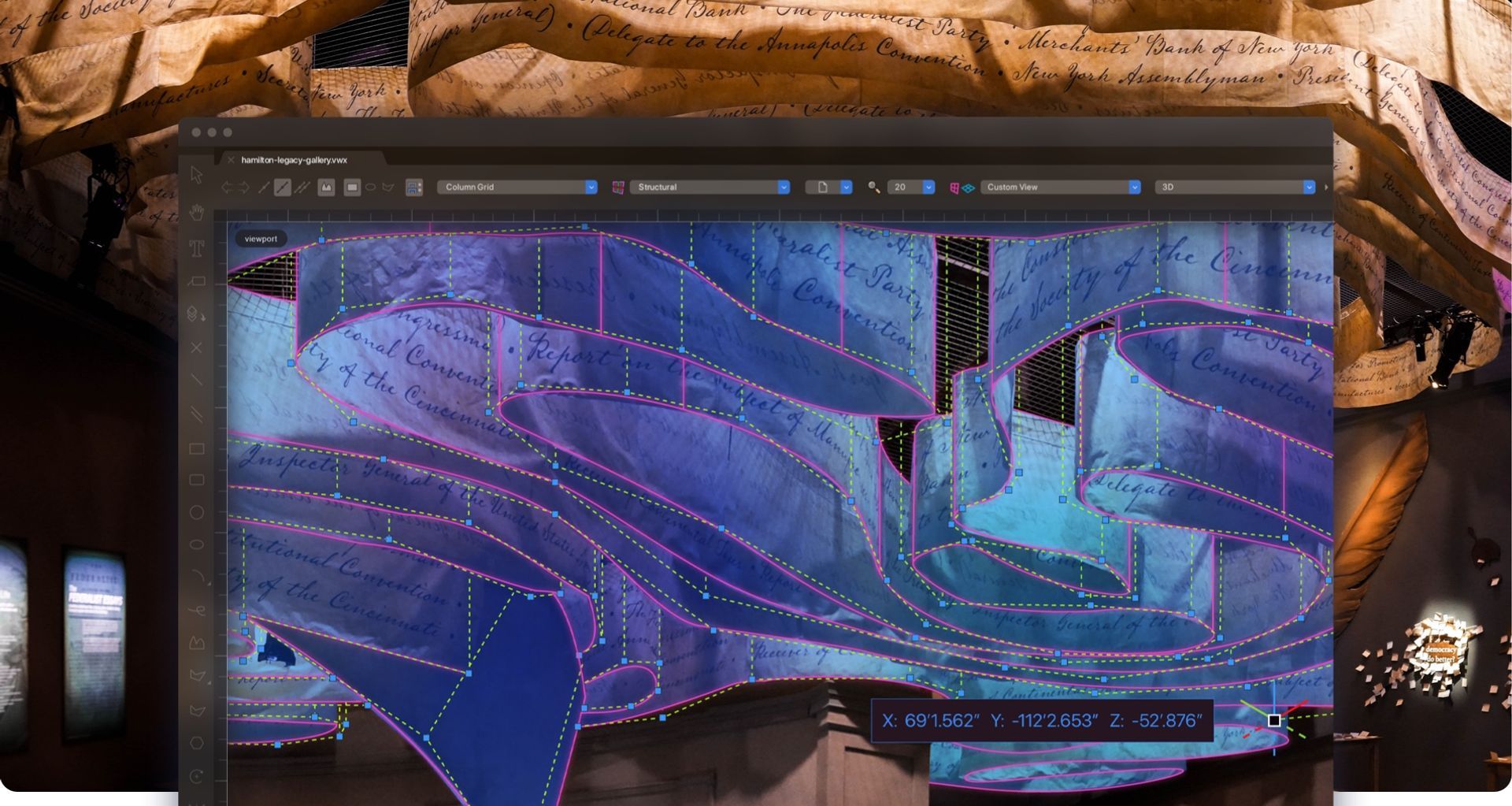The image size is (1512, 806).
Task: Click the magnifier zoom icon
Action: [873, 188]
